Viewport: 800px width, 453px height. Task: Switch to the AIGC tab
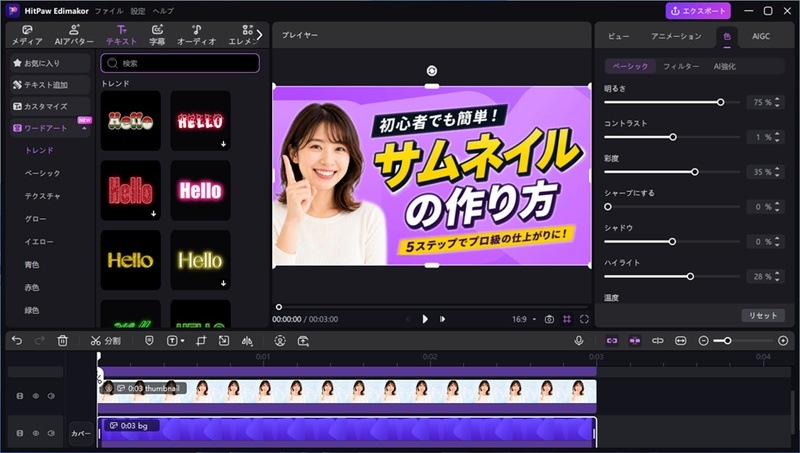(x=761, y=36)
